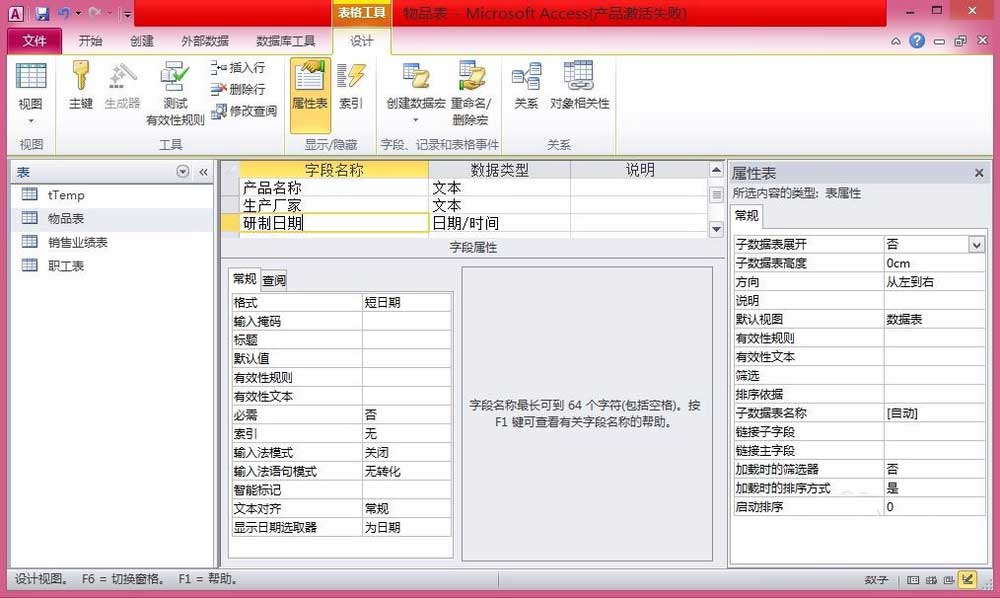Click the 日期/时间 data type cell
The width and height of the screenshot is (1000, 598).
click(499, 223)
